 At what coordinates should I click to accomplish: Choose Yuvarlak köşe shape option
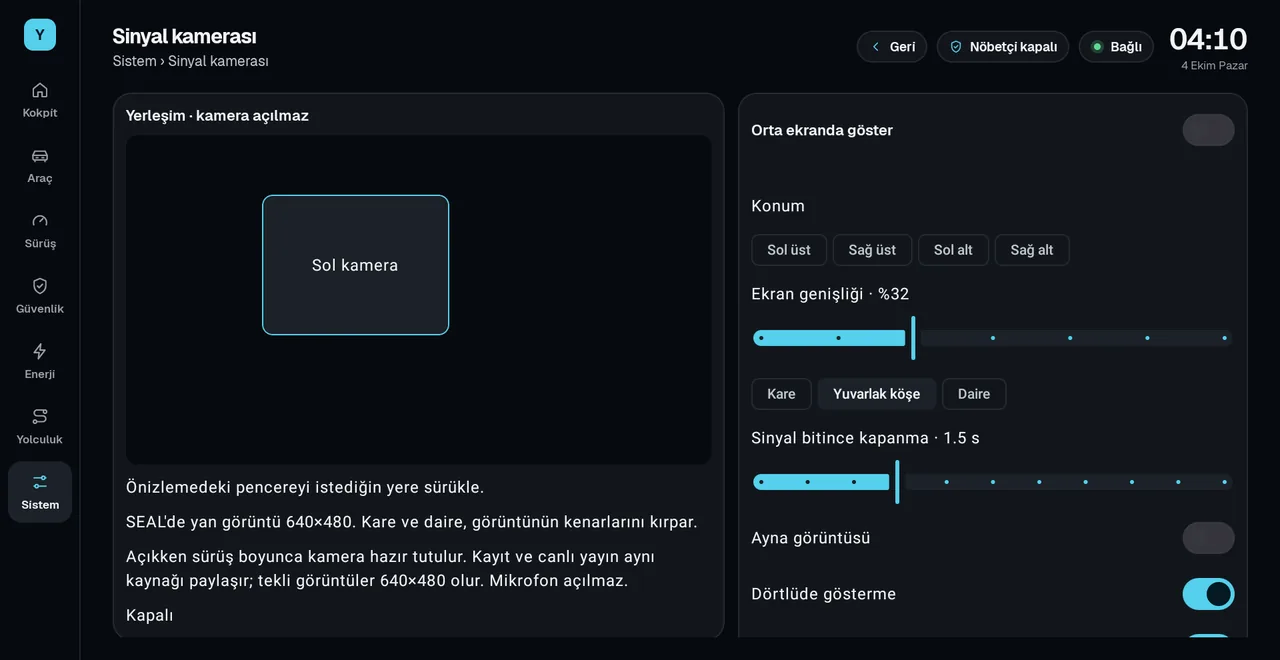click(877, 394)
